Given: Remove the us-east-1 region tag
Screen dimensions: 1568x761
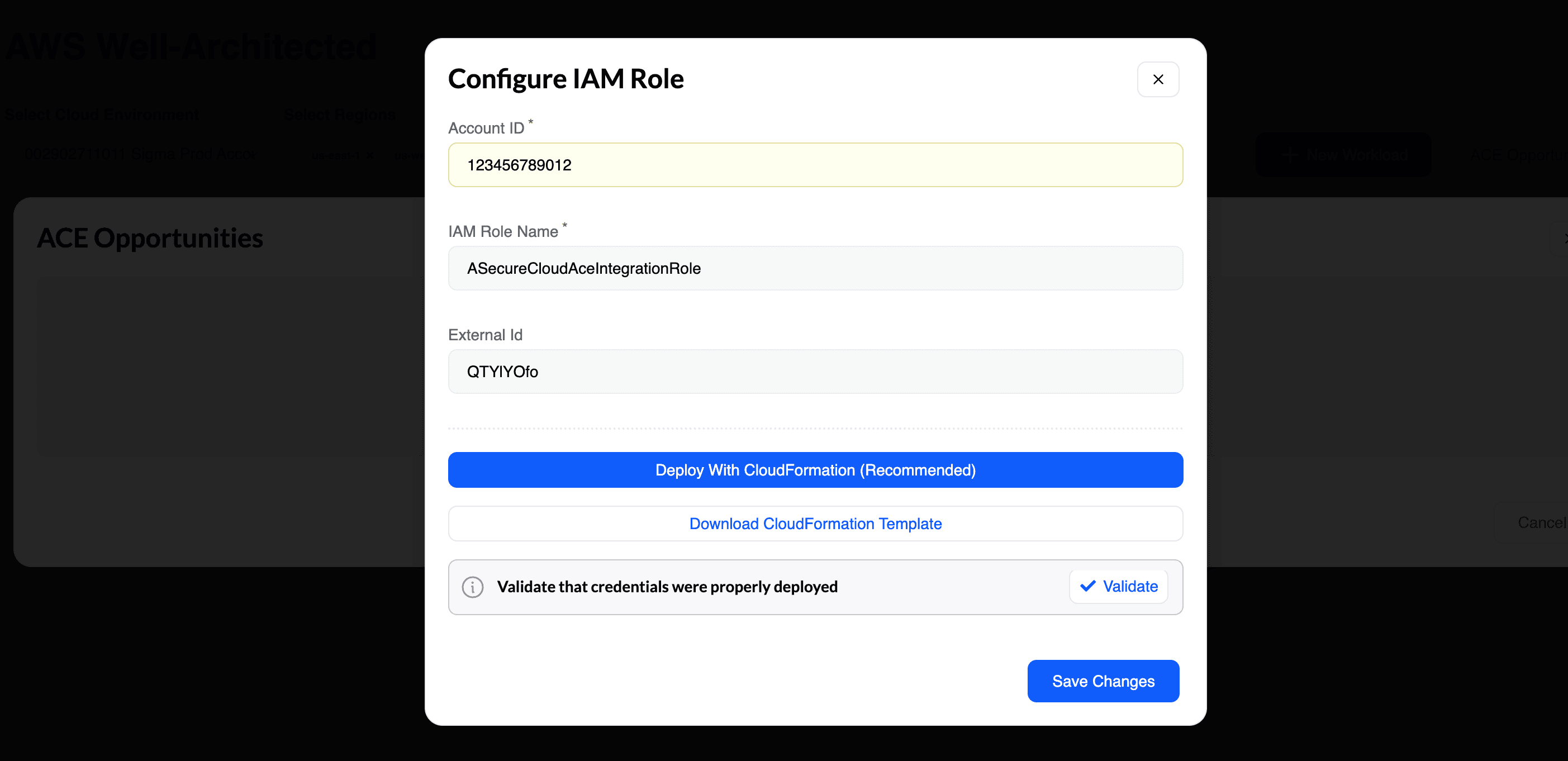Looking at the screenshot, I should 369,156.
